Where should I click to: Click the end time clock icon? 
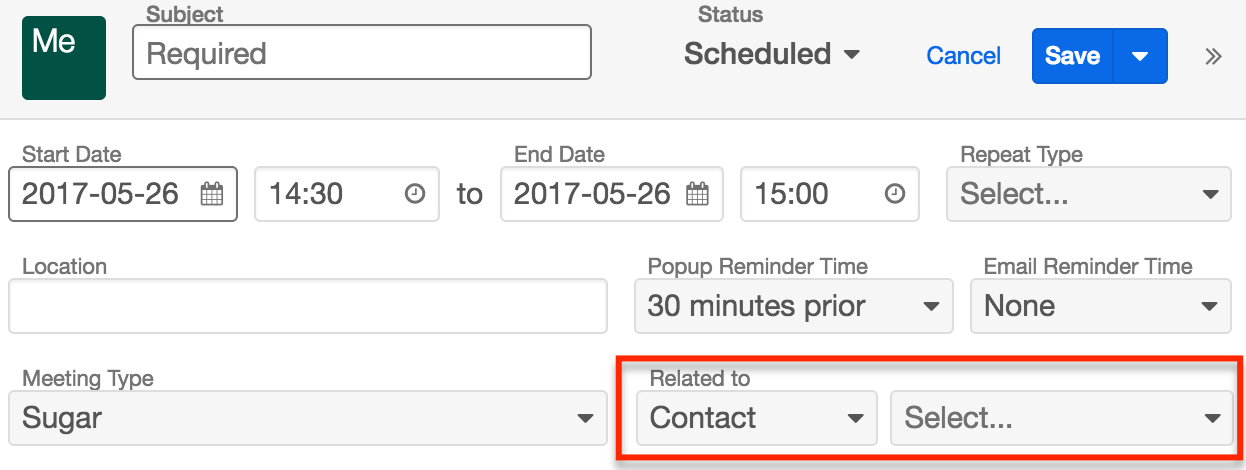point(896,194)
